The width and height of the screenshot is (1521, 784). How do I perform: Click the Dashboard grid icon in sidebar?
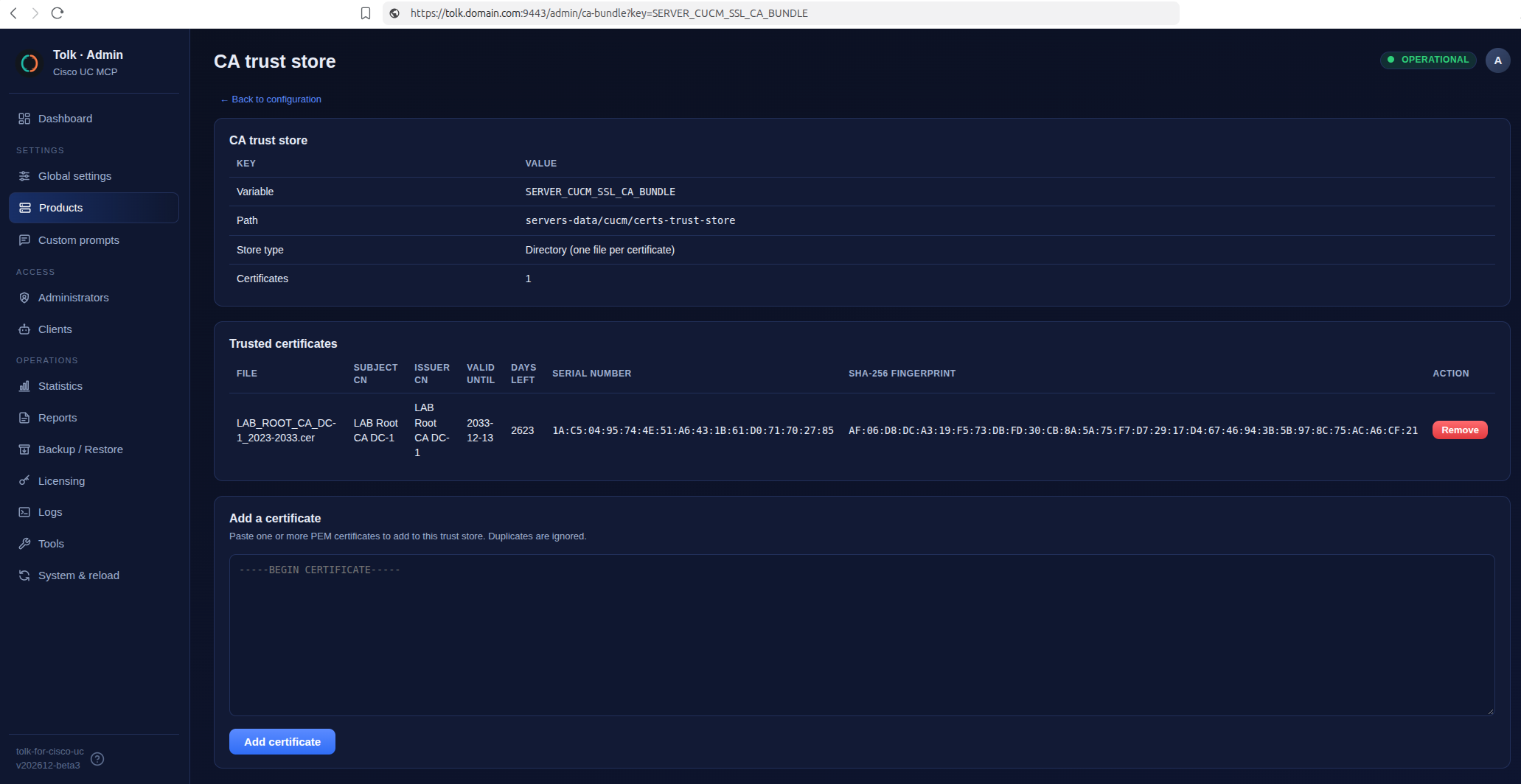pos(24,119)
